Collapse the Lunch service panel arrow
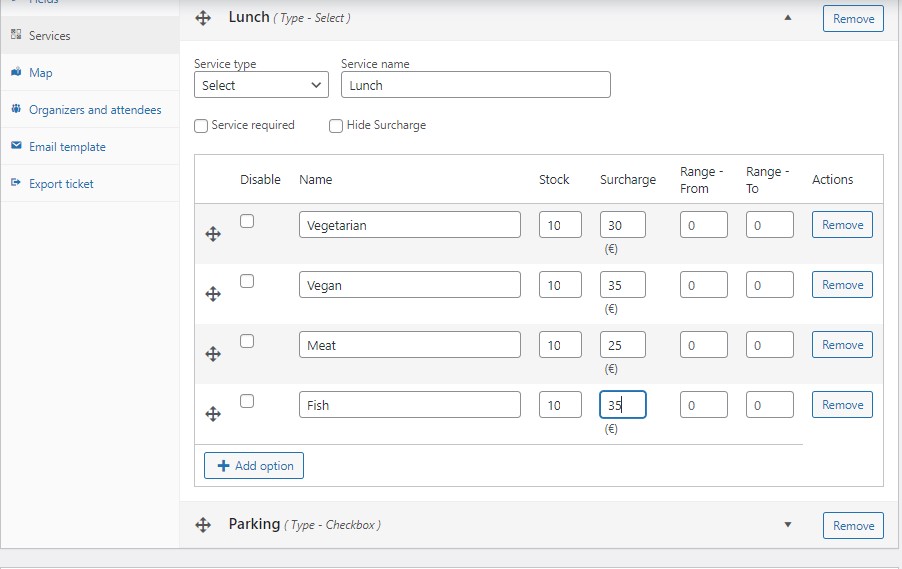This screenshot has height=569, width=902. coord(787,18)
